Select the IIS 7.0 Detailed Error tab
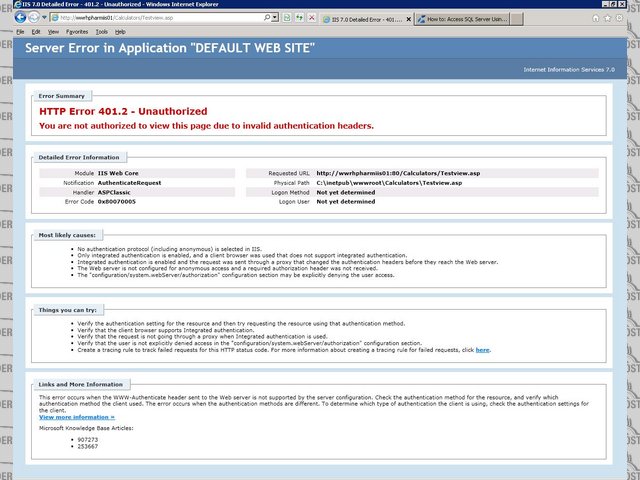The width and height of the screenshot is (640, 480). [367, 19]
